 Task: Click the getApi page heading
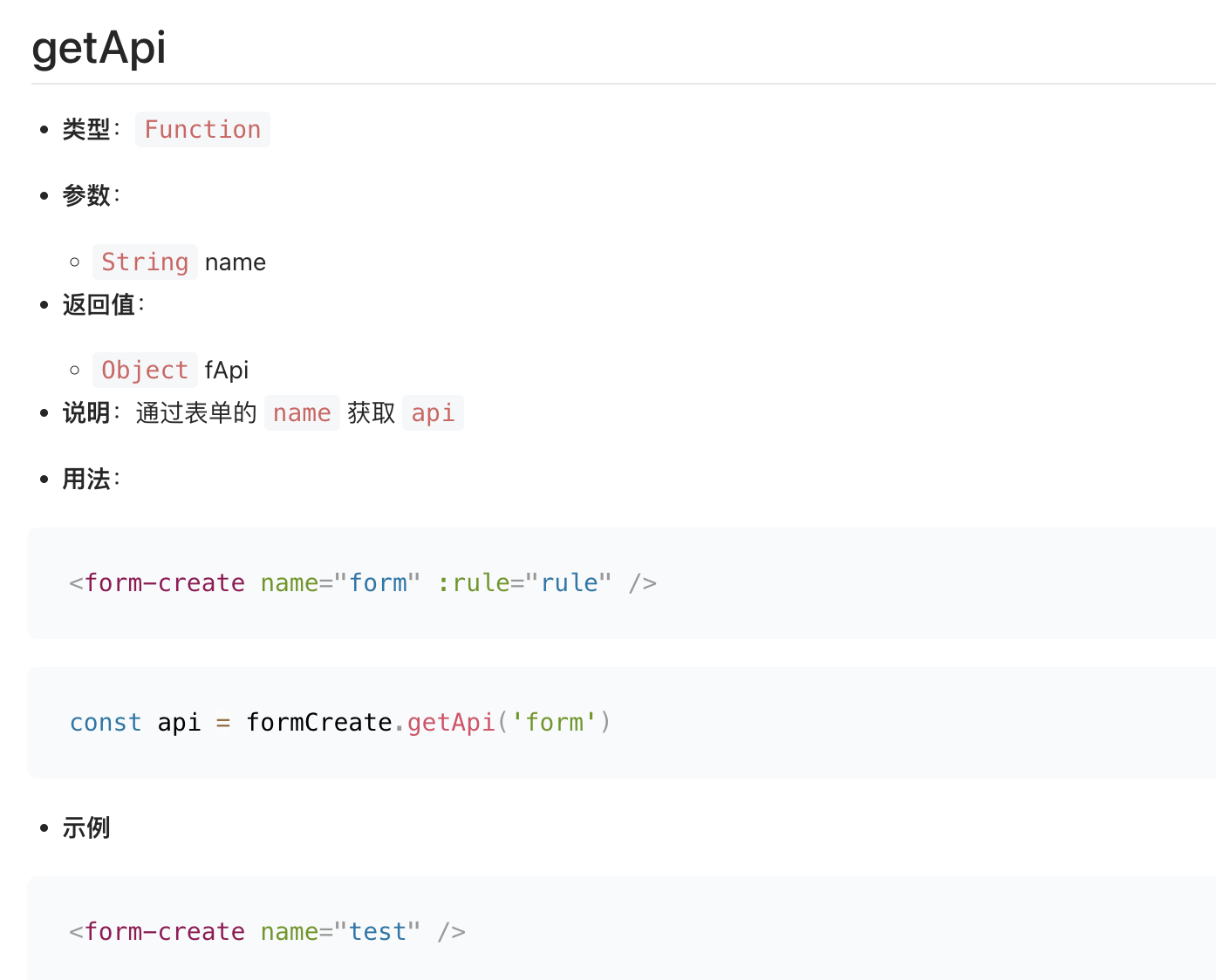tap(98, 48)
